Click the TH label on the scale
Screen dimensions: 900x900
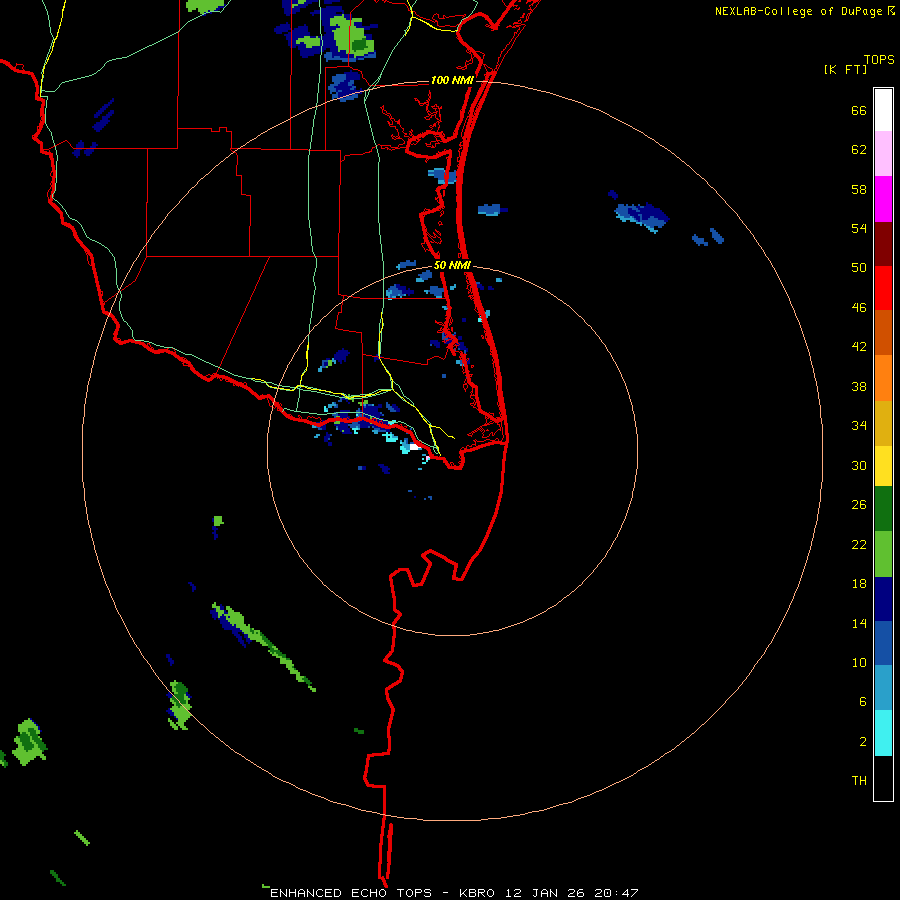click(859, 781)
